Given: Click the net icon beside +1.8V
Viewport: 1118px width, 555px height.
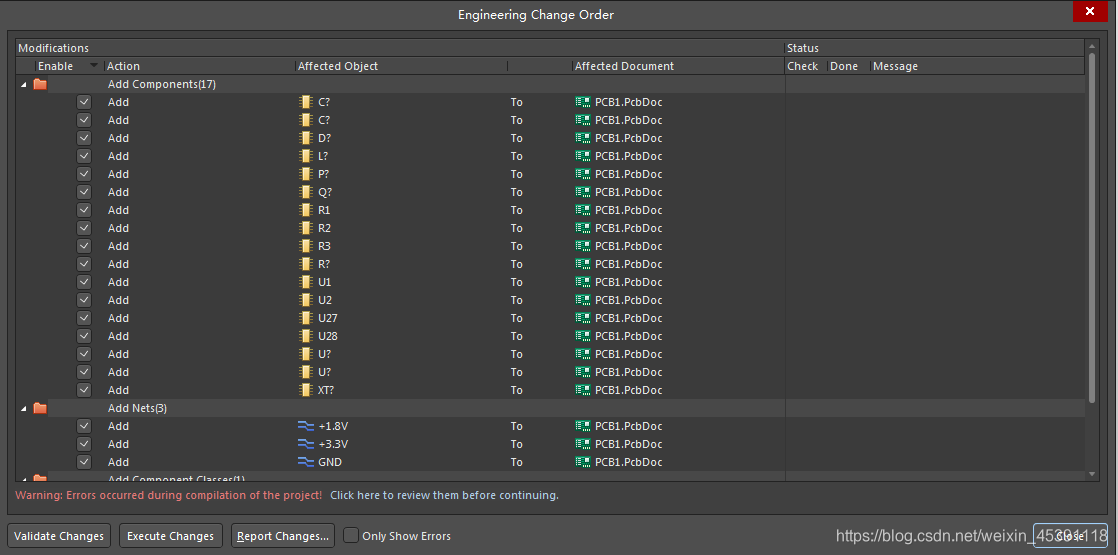Looking at the screenshot, I should pyautogui.click(x=306, y=426).
